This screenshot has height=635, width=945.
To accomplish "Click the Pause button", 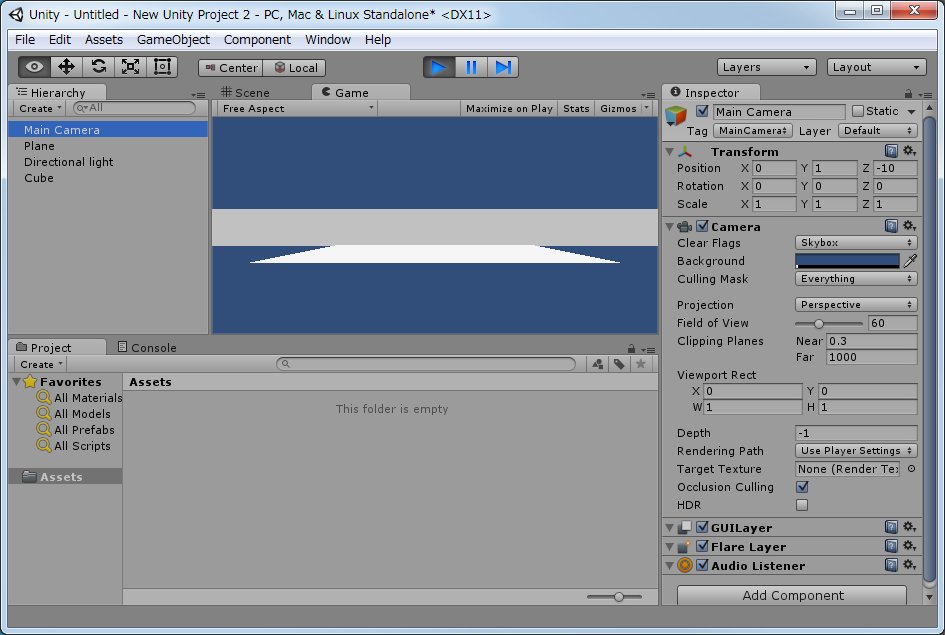I will 471,67.
